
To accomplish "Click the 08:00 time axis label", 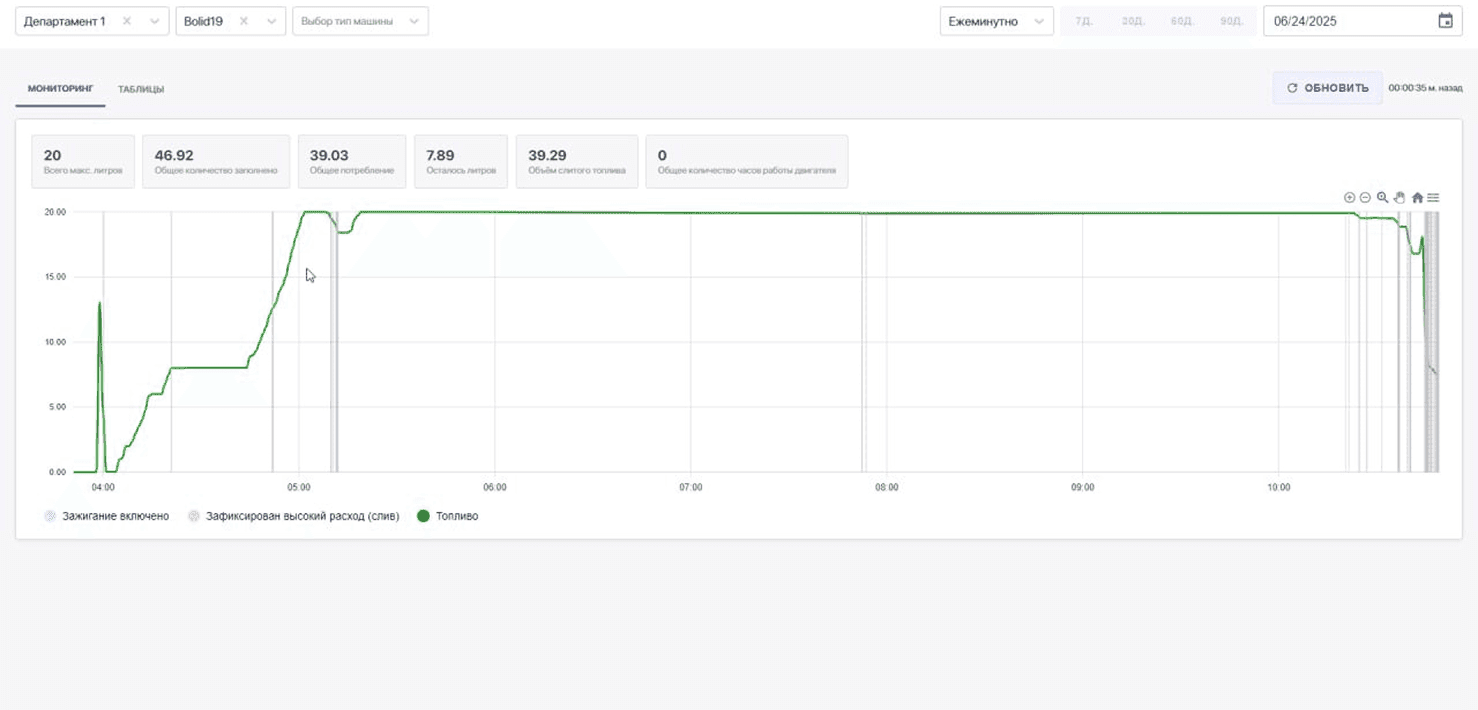I will (887, 488).
